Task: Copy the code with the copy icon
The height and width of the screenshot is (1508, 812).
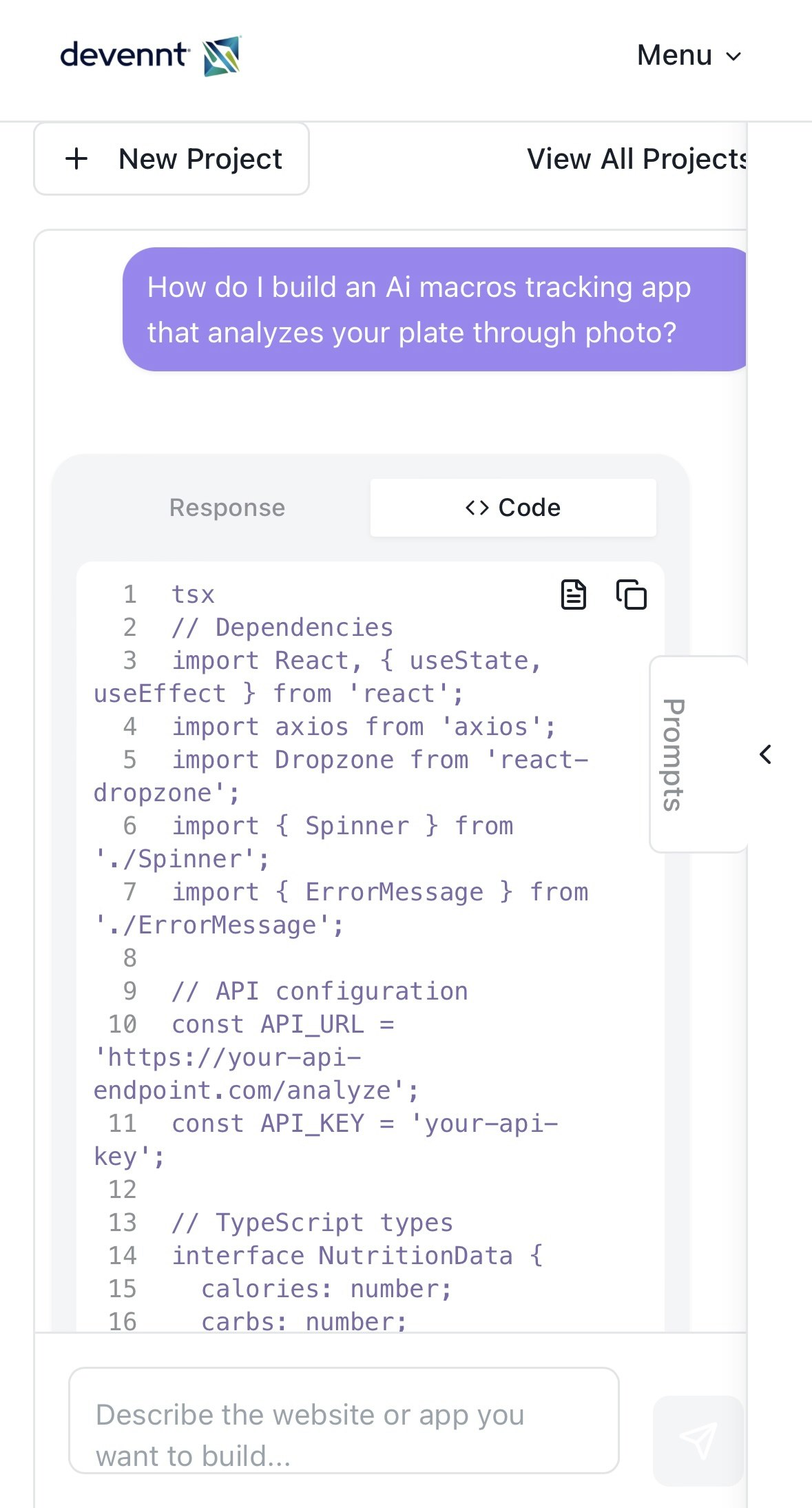Action: (x=631, y=595)
